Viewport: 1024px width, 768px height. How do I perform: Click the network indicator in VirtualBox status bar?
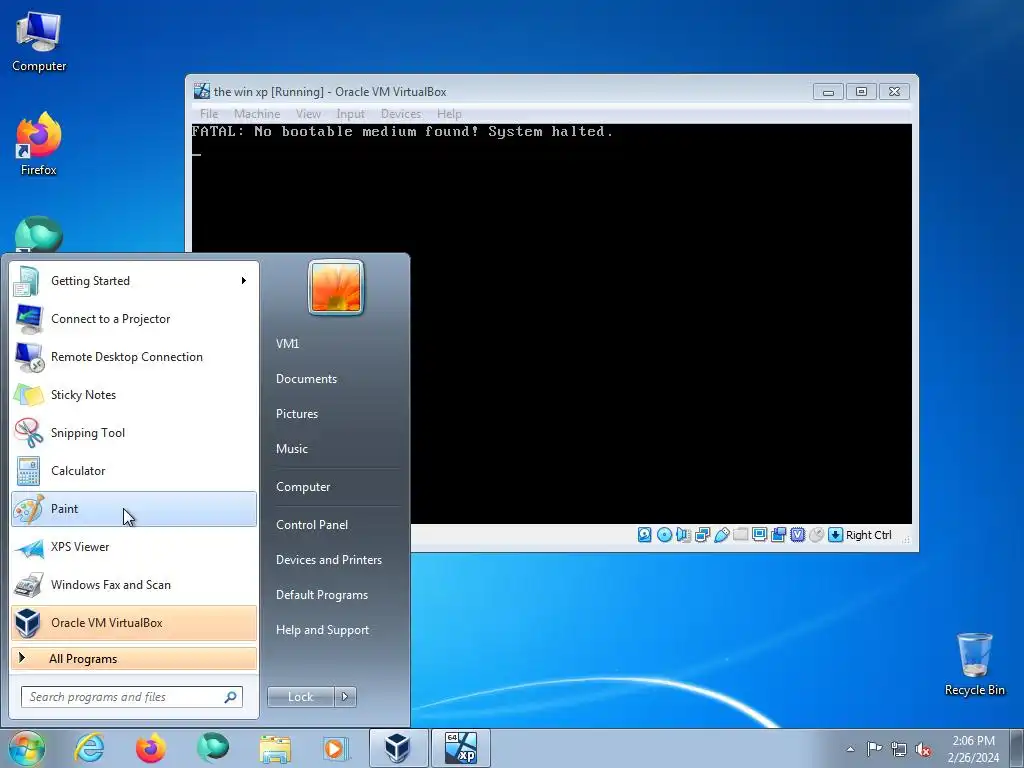pyautogui.click(x=702, y=535)
